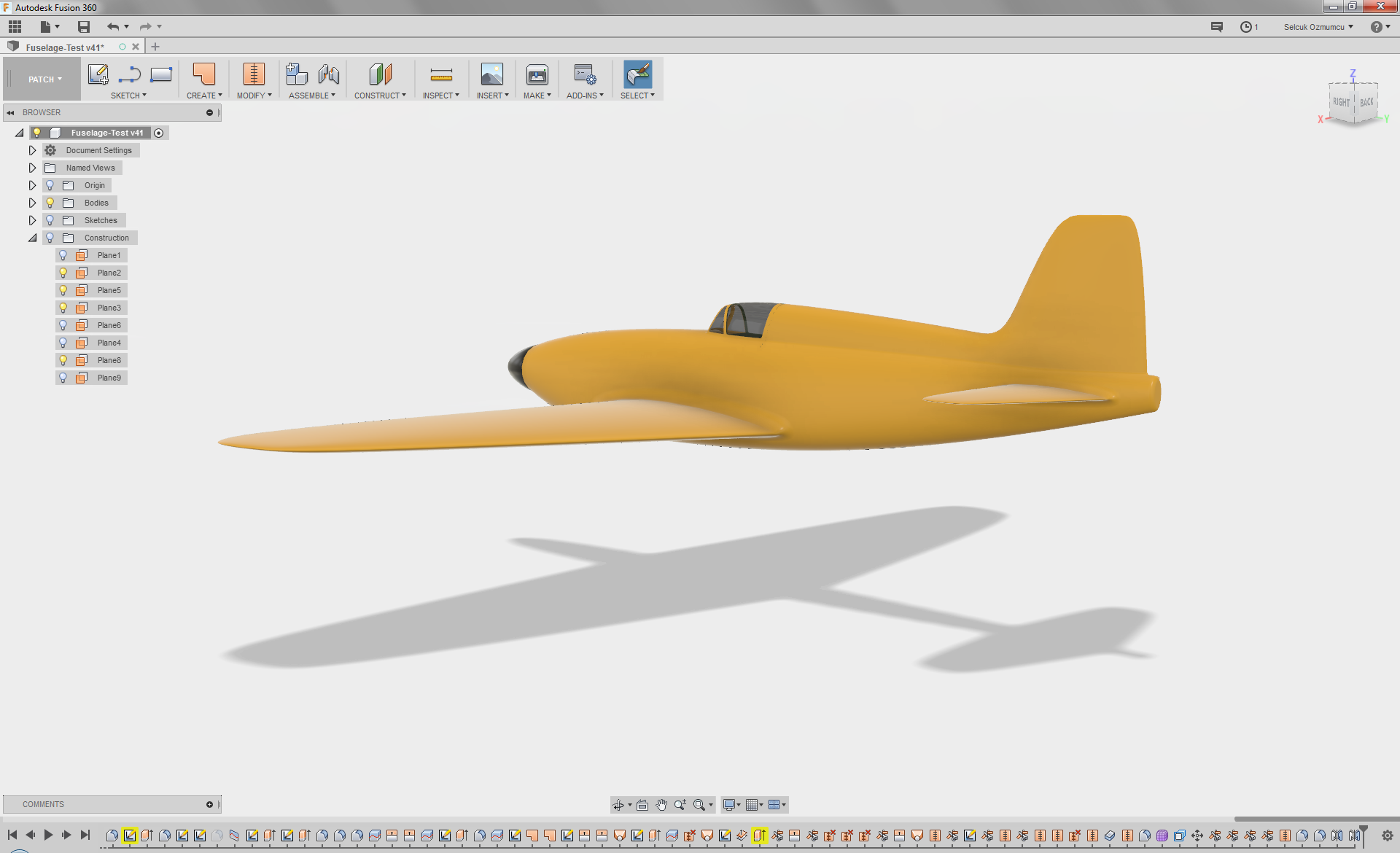1400x853 pixels.
Task: Click the Construct offset plane icon
Action: pyautogui.click(x=380, y=74)
